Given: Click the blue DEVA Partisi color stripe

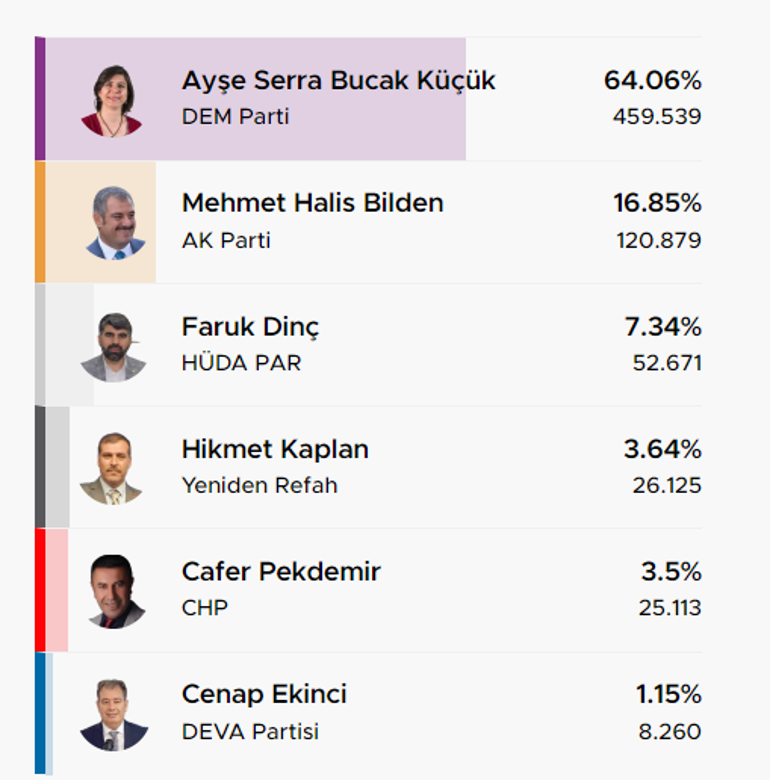Looking at the screenshot, I should pyautogui.click(x=40, y=713).
